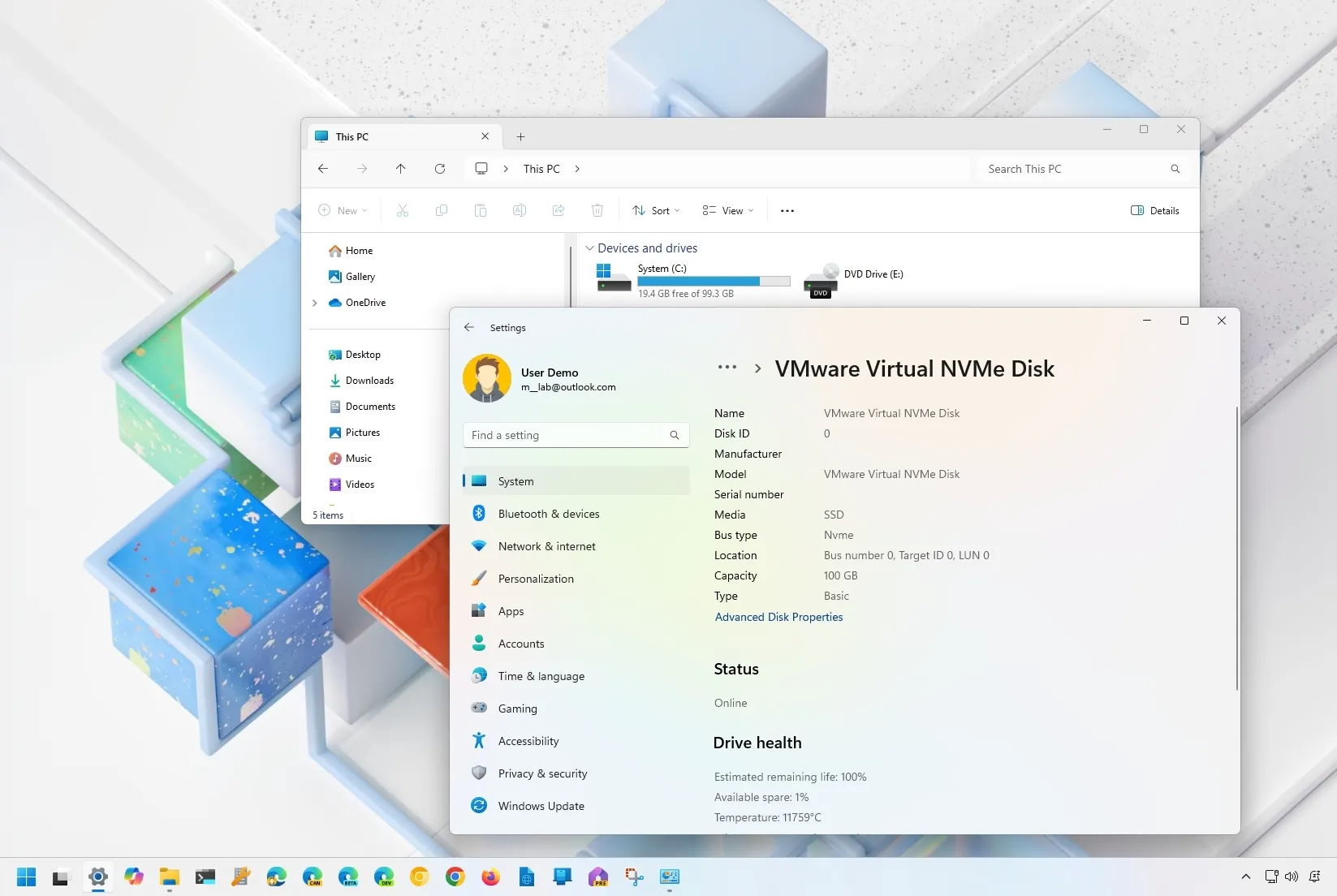Click the Settings window vertical scrollbar

pyautogui.click(x=1237, y=549)
